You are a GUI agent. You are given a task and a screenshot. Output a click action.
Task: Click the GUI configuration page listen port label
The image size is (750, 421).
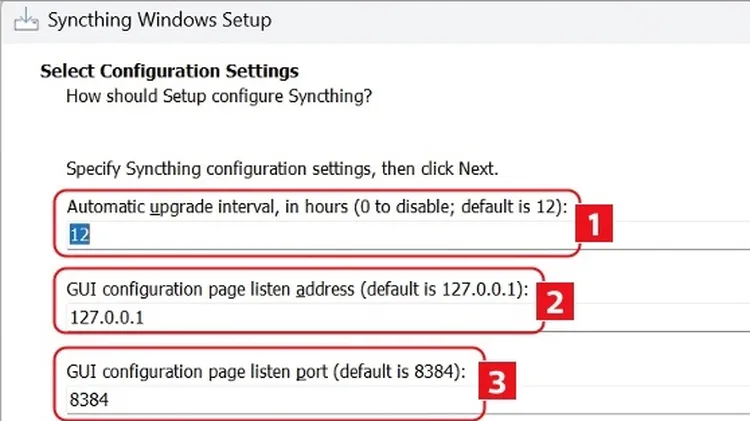(x=266, y=372)
